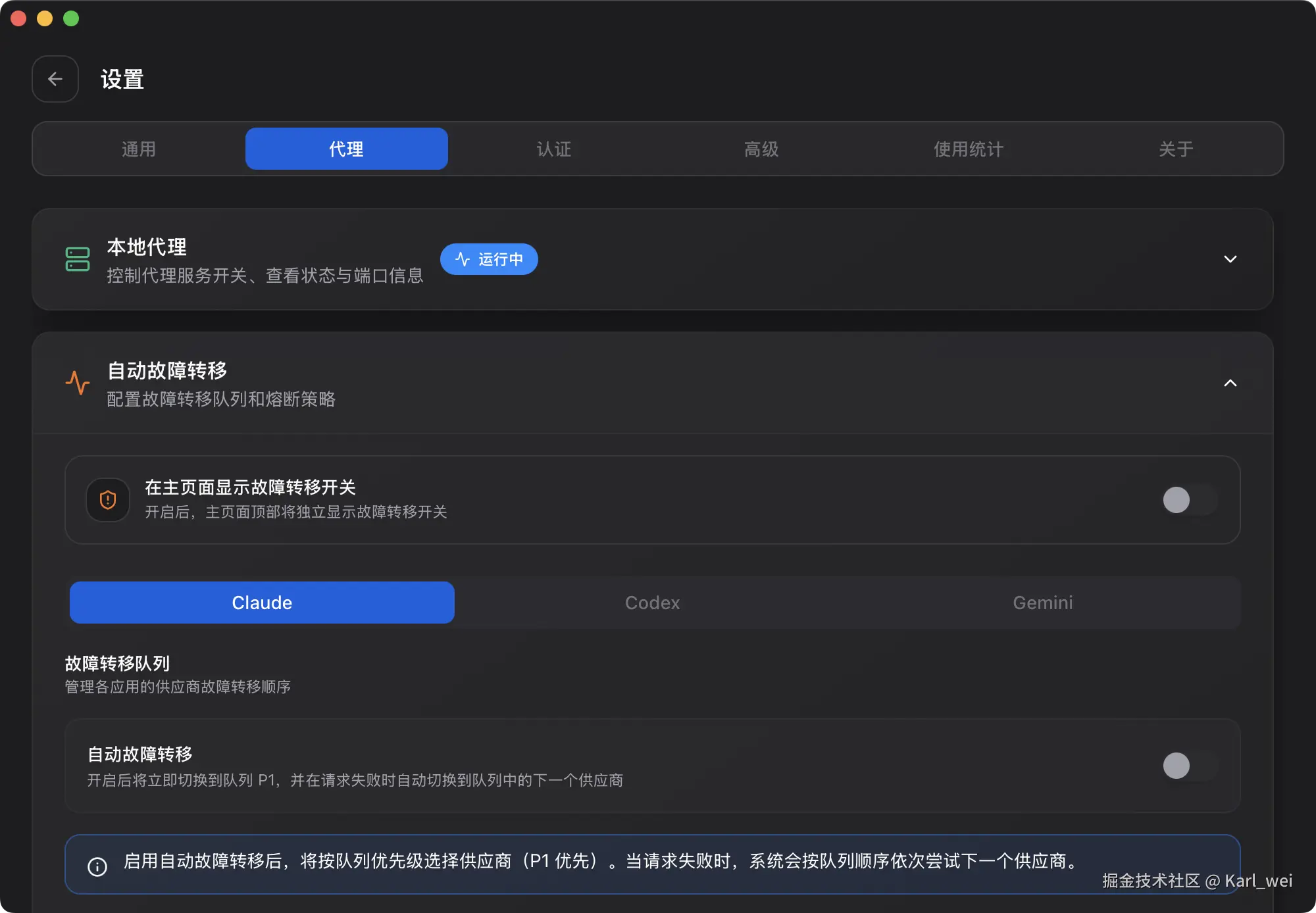Expand the 本地代理 section chevron
This screenshot has height=913, width=1316.
pyautogui.click(x=1230, y=259)
